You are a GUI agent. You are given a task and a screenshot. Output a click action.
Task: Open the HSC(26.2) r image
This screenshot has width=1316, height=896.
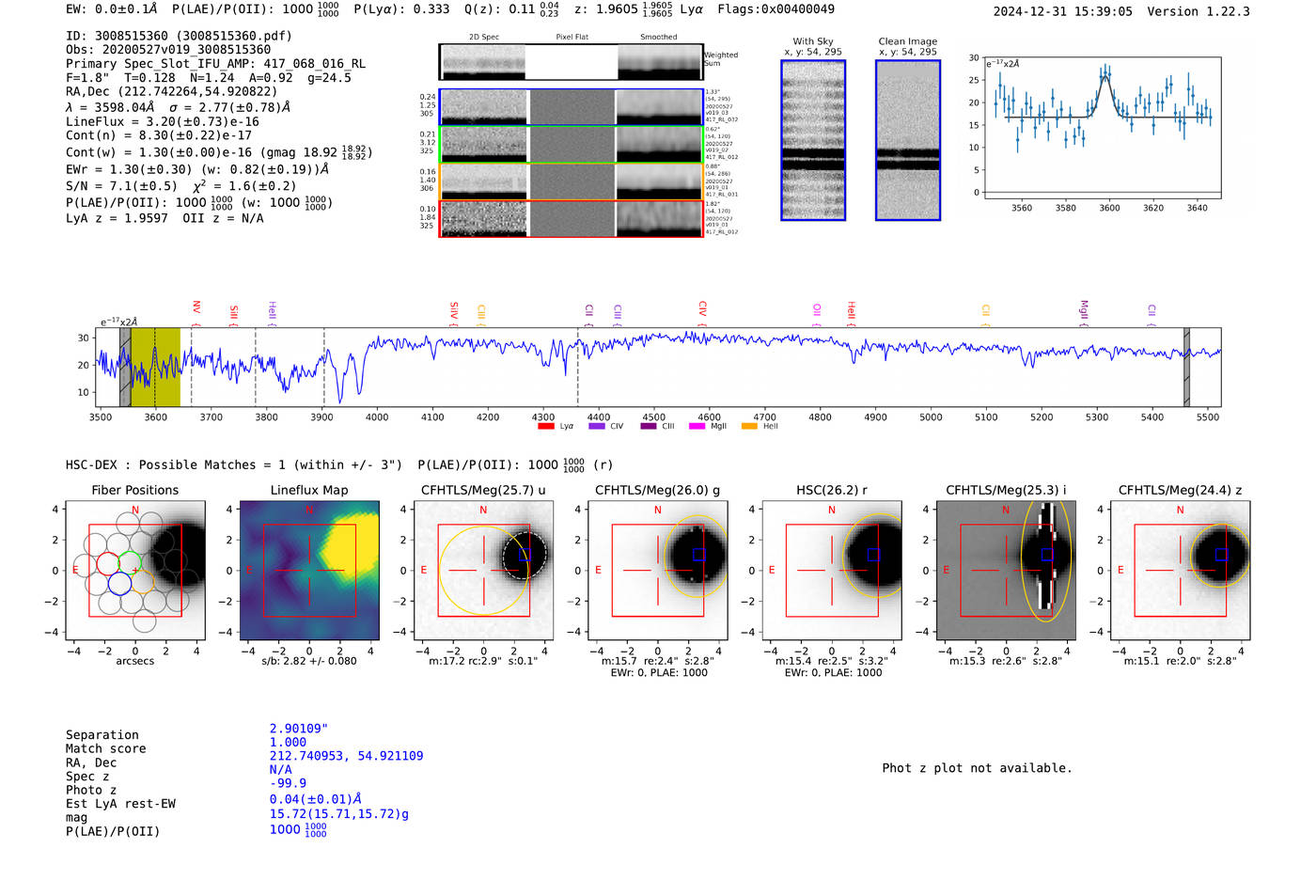(x=832, y=571)
